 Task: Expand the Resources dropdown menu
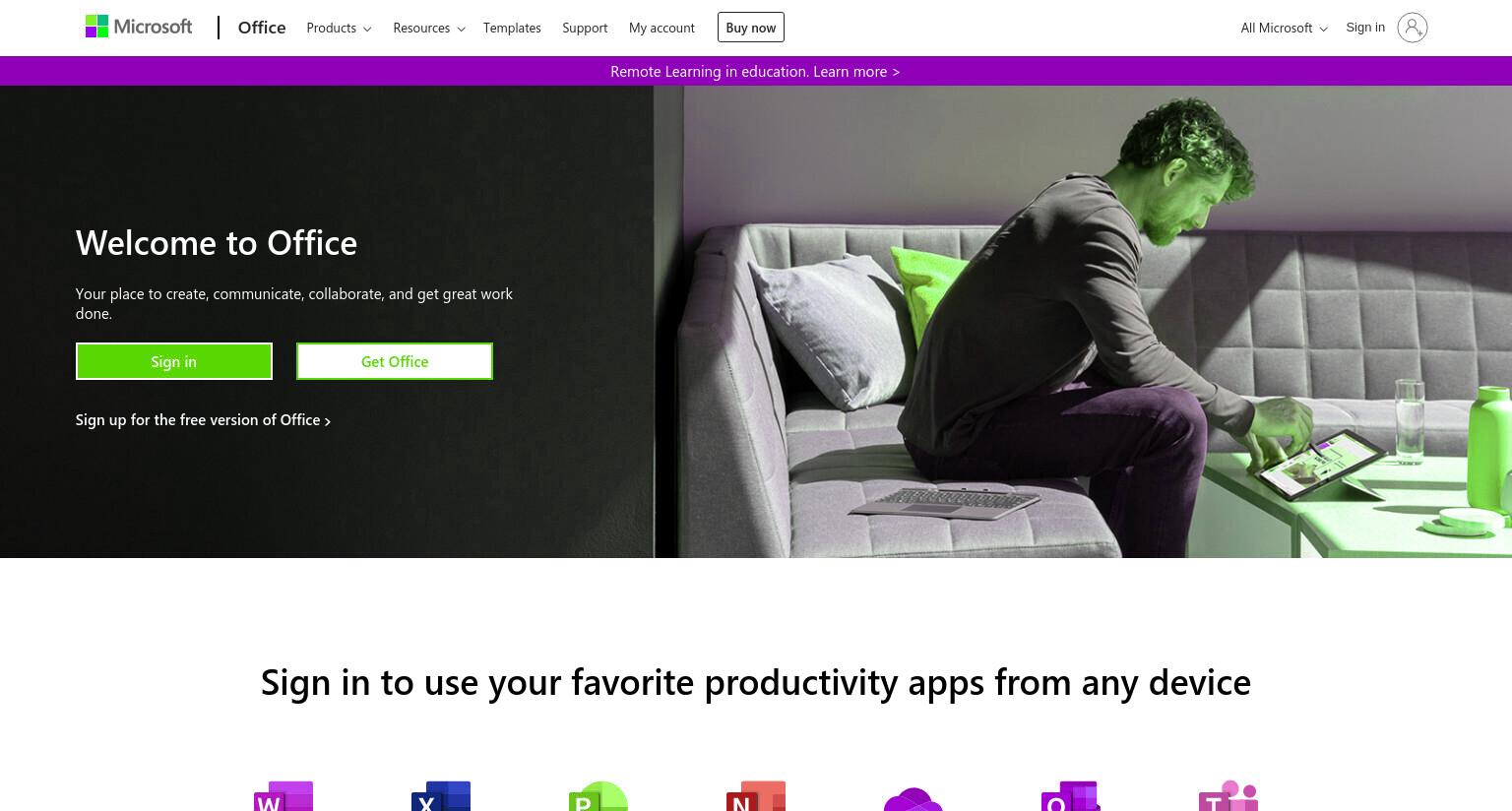pyautogui.click(x=429, y=28)
